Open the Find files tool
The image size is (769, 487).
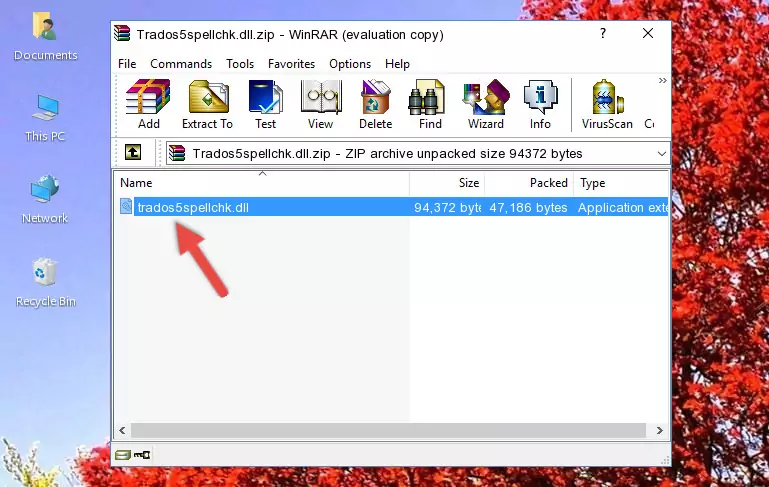coord(430,104)
